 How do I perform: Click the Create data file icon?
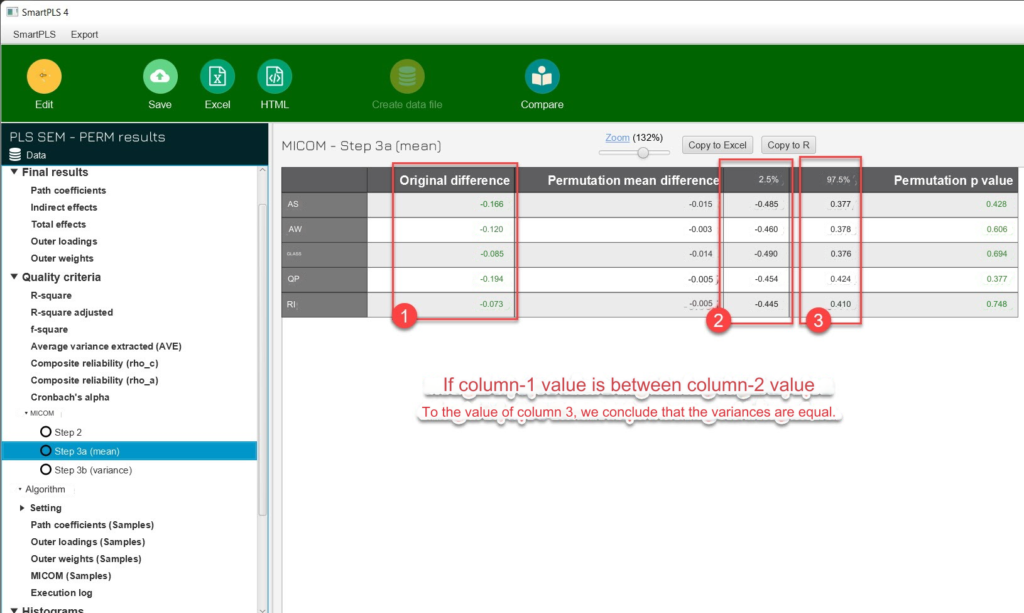[x=407, y=77]
